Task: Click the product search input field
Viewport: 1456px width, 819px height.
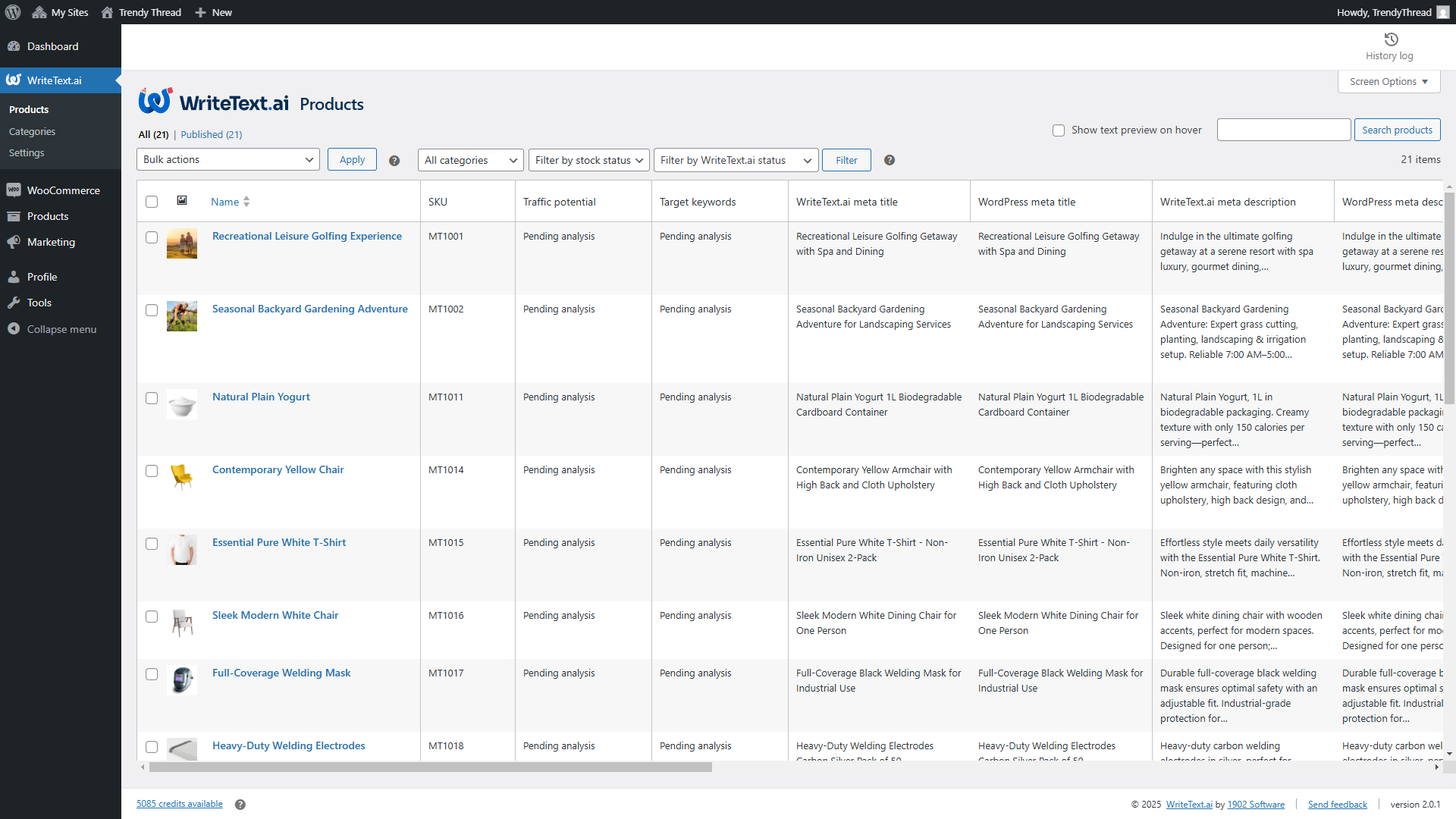Action: [1283, 130]
